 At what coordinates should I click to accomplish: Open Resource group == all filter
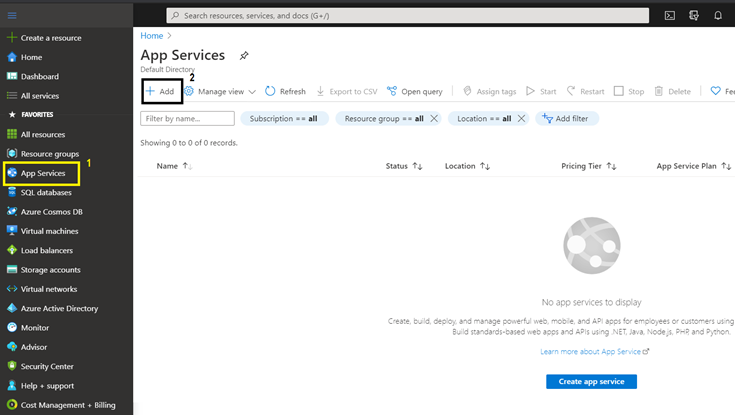[384, 119]
